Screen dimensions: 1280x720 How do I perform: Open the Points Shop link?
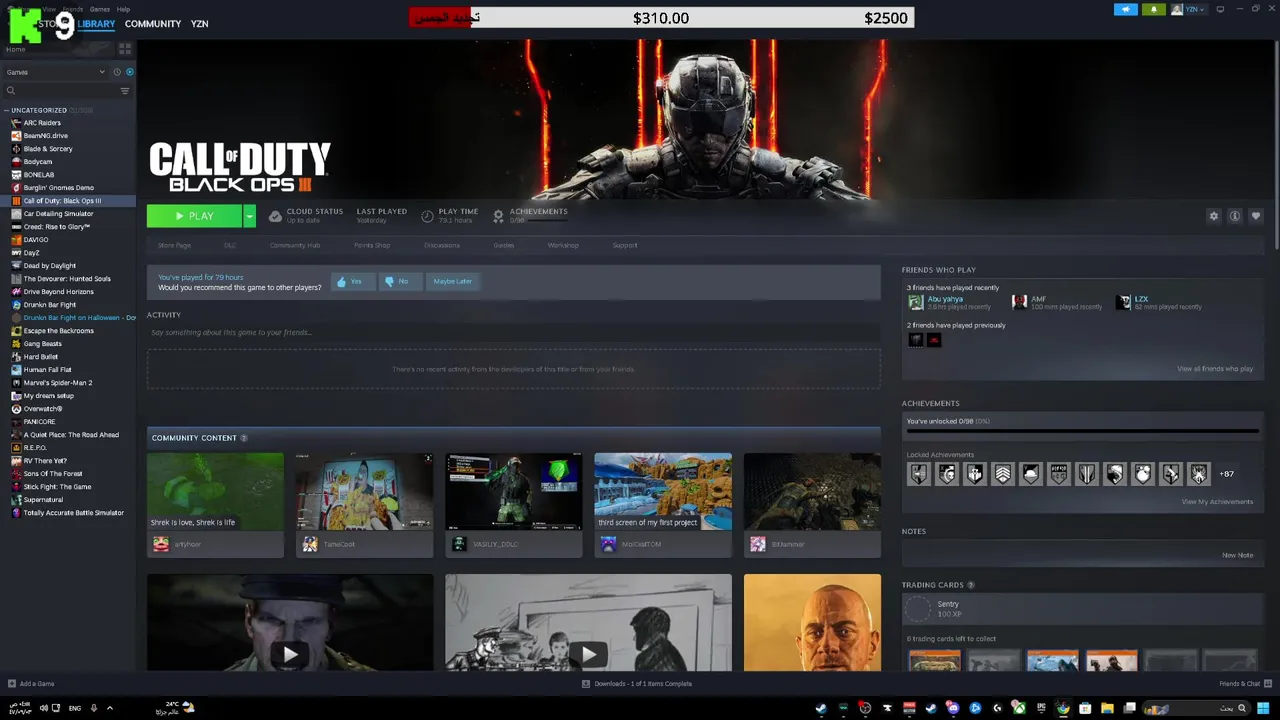point(372,245)
